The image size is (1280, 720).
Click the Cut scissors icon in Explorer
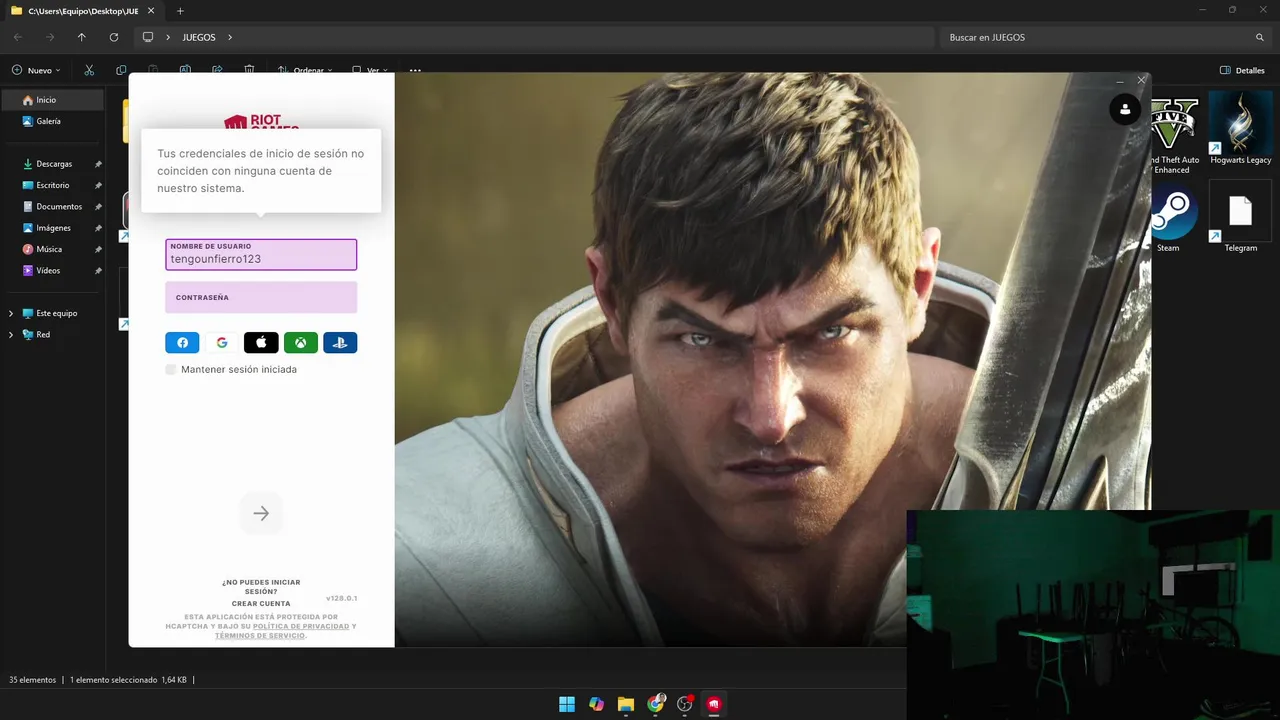click(x=89, y=70)
